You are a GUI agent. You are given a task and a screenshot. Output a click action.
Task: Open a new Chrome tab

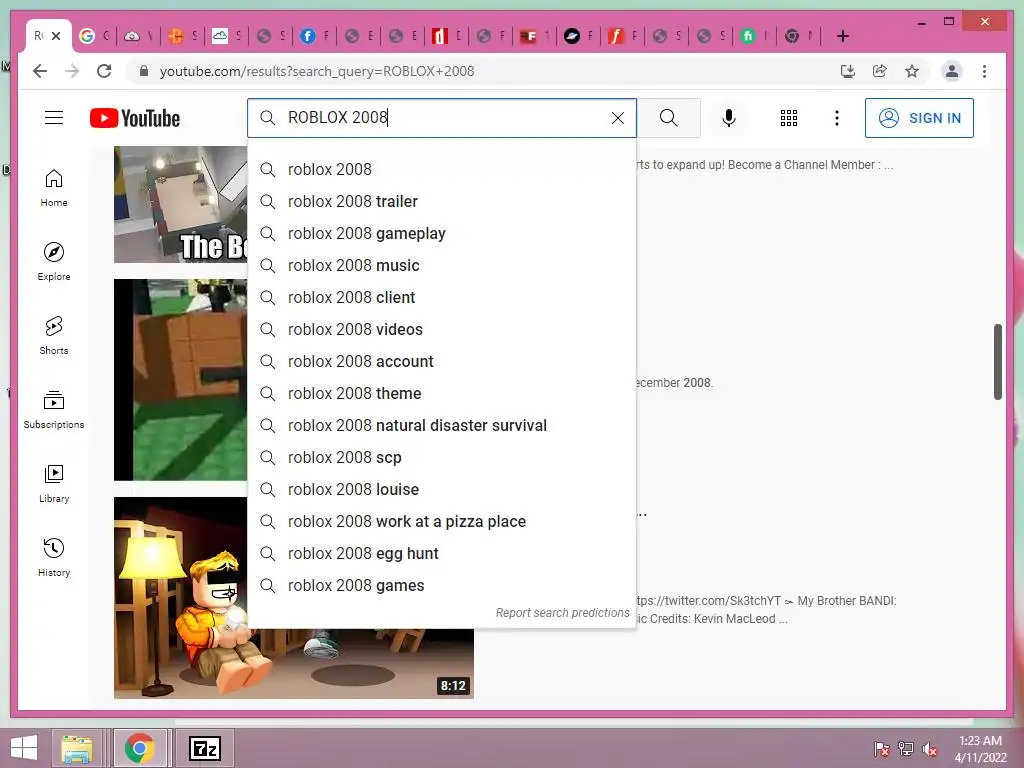(842, 36)
